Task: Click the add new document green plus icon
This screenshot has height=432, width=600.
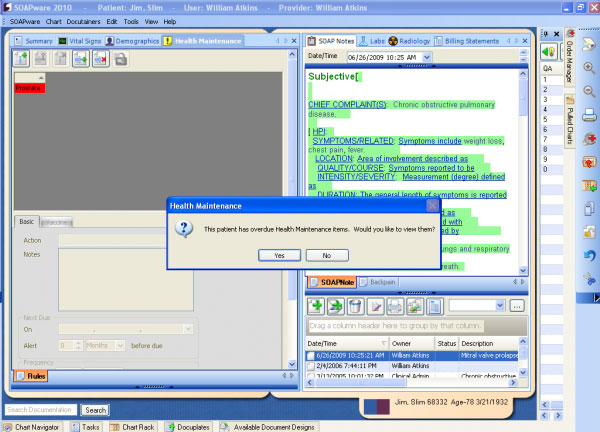Action: pos(316,305)
